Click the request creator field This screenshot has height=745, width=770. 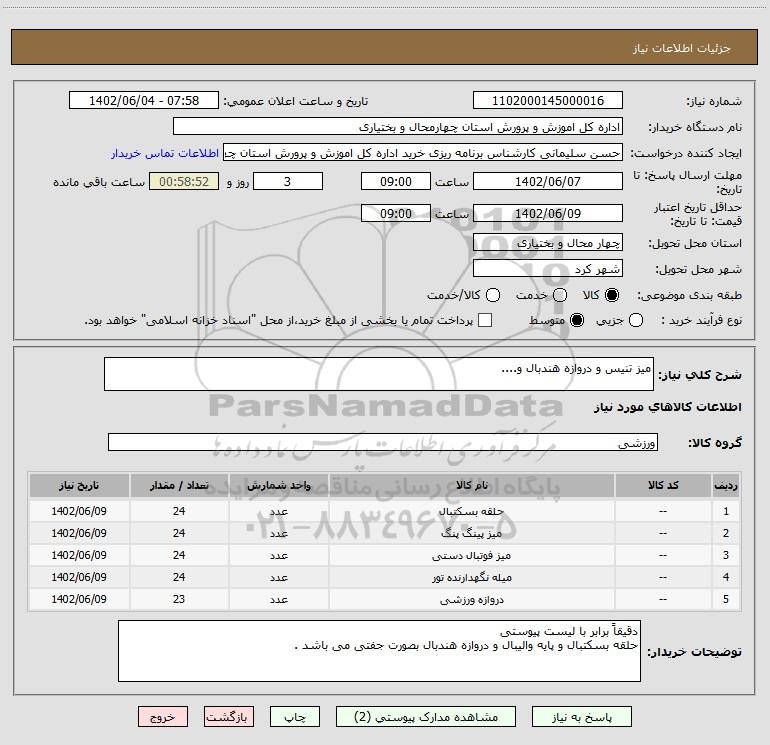pos(423,153)
